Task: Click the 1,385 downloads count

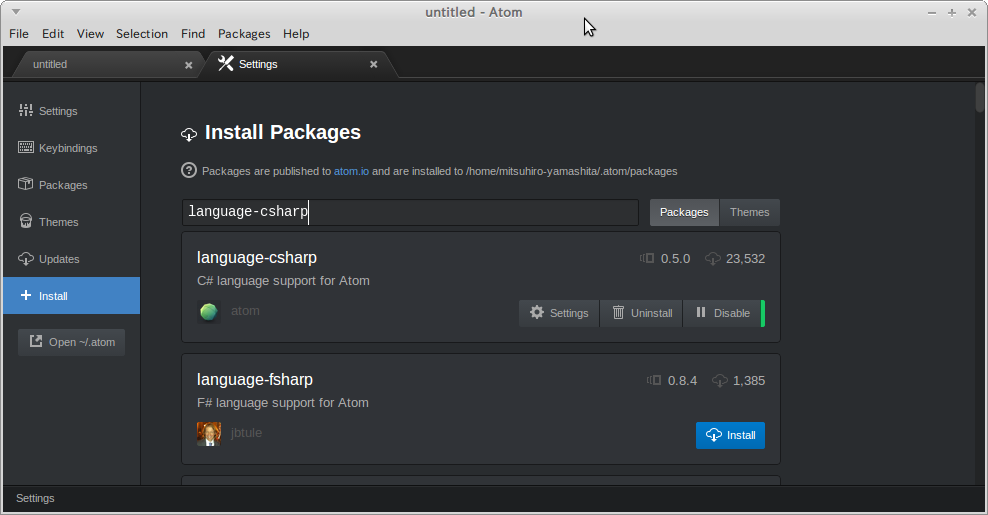Action: click(x=749, y=381)
